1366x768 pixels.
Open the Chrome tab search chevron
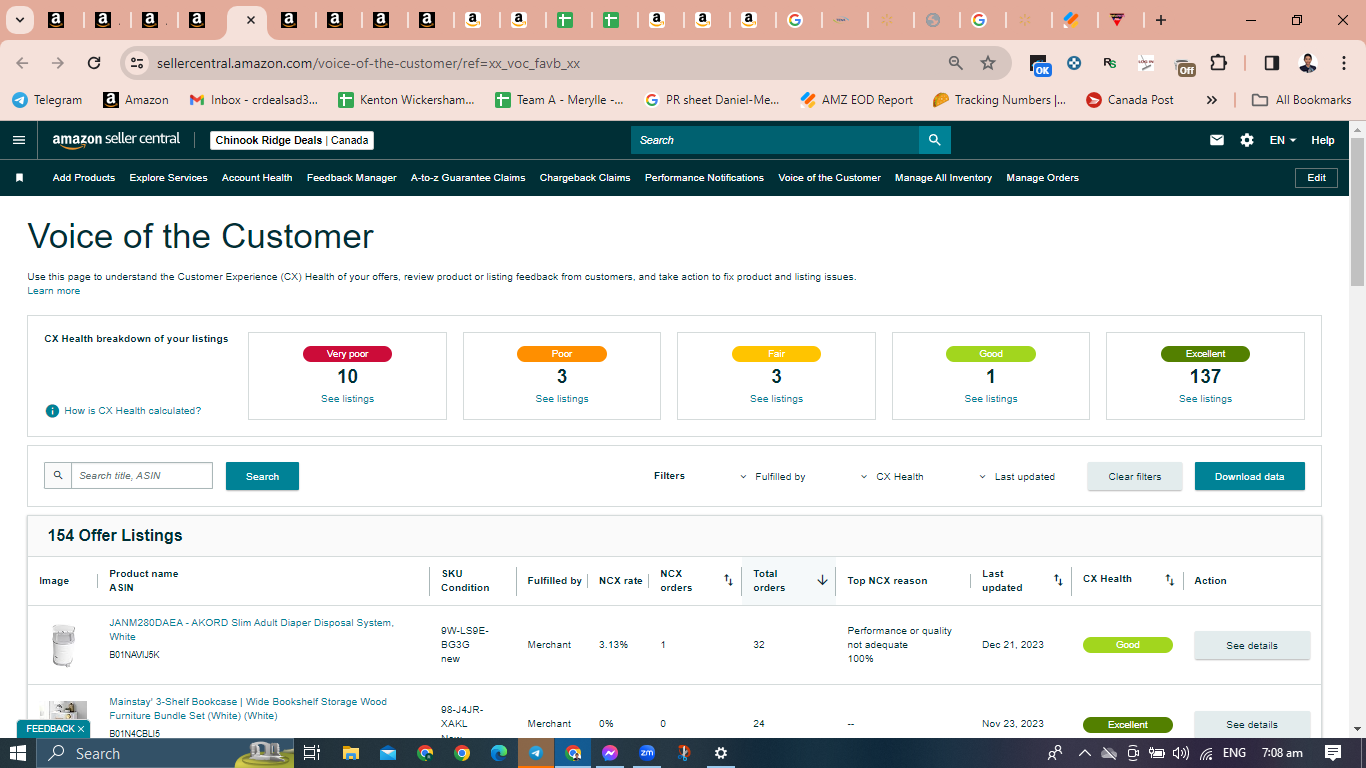pos(20,20)
